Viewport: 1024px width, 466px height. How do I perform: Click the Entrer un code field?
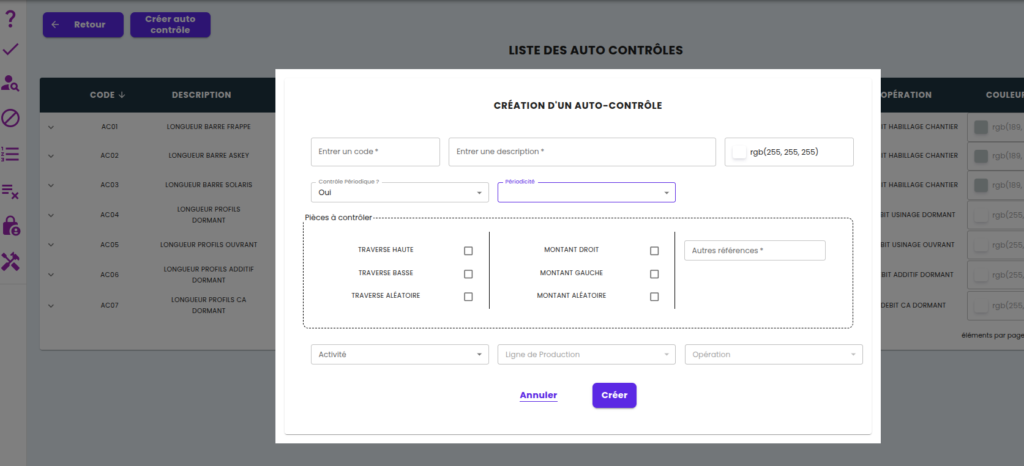pos(375,152)
